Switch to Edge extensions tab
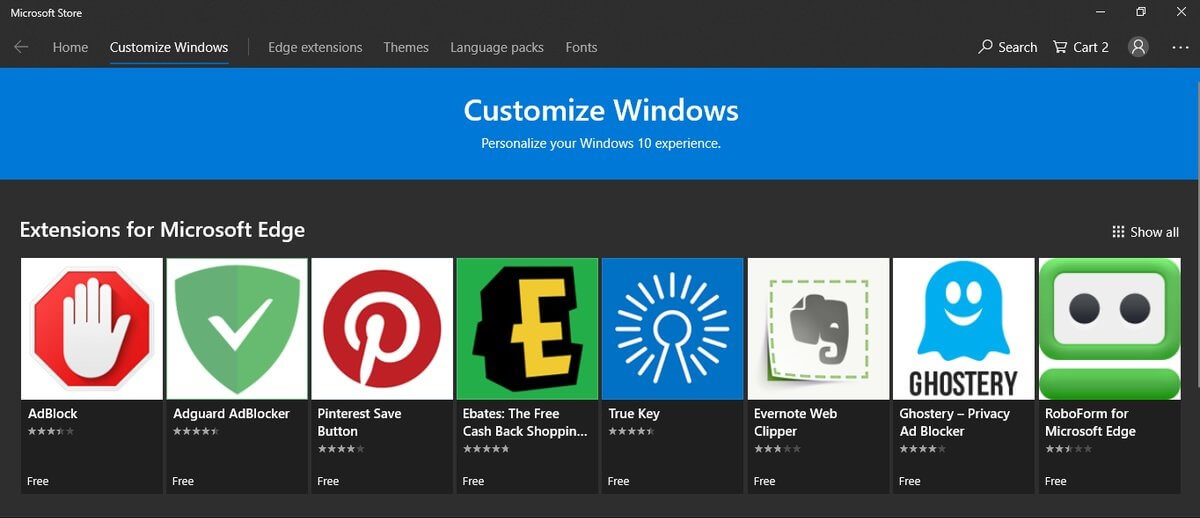 click(x=315, y=47)
